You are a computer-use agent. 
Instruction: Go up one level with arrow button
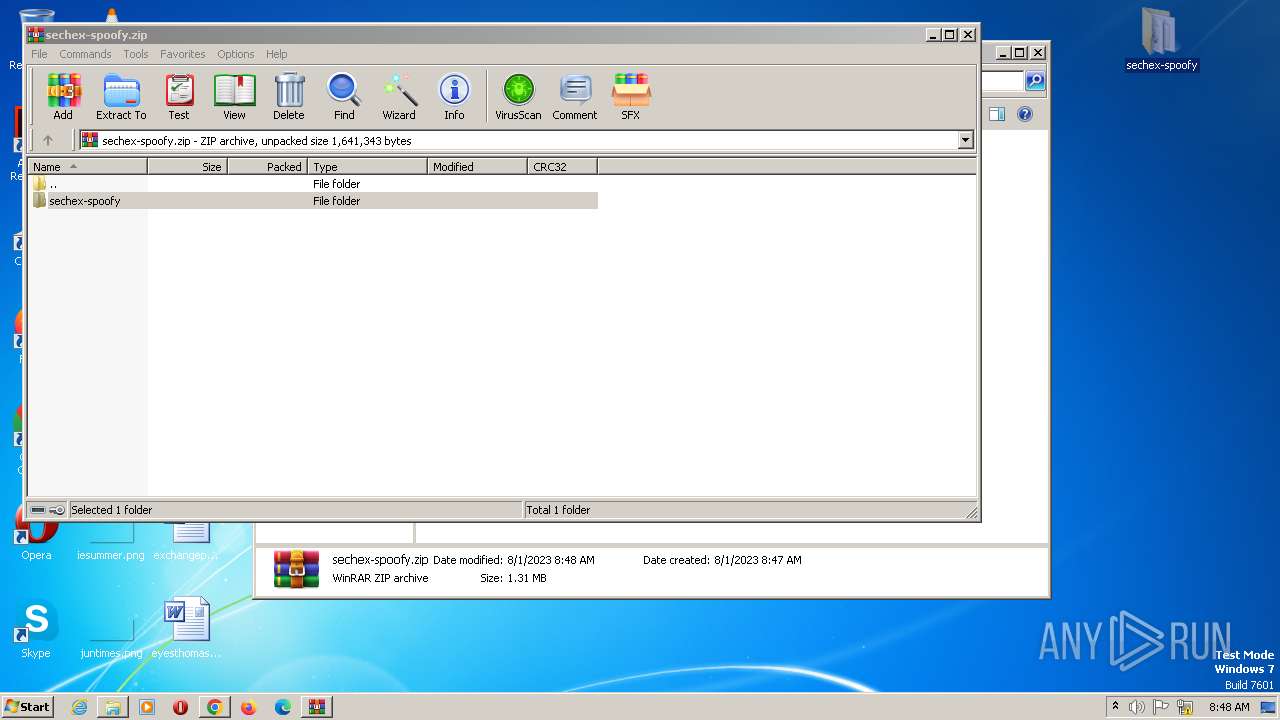pyautogui.click(x=47, y=141)
